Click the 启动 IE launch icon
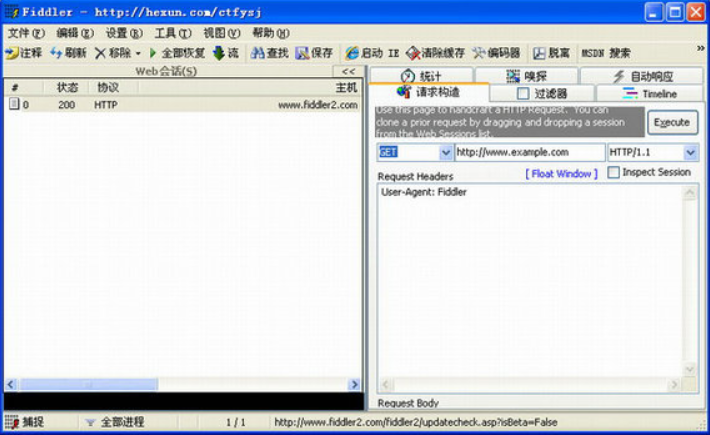Image resolution: width=710 pixels, height=435 pixels. click(351, 53)
